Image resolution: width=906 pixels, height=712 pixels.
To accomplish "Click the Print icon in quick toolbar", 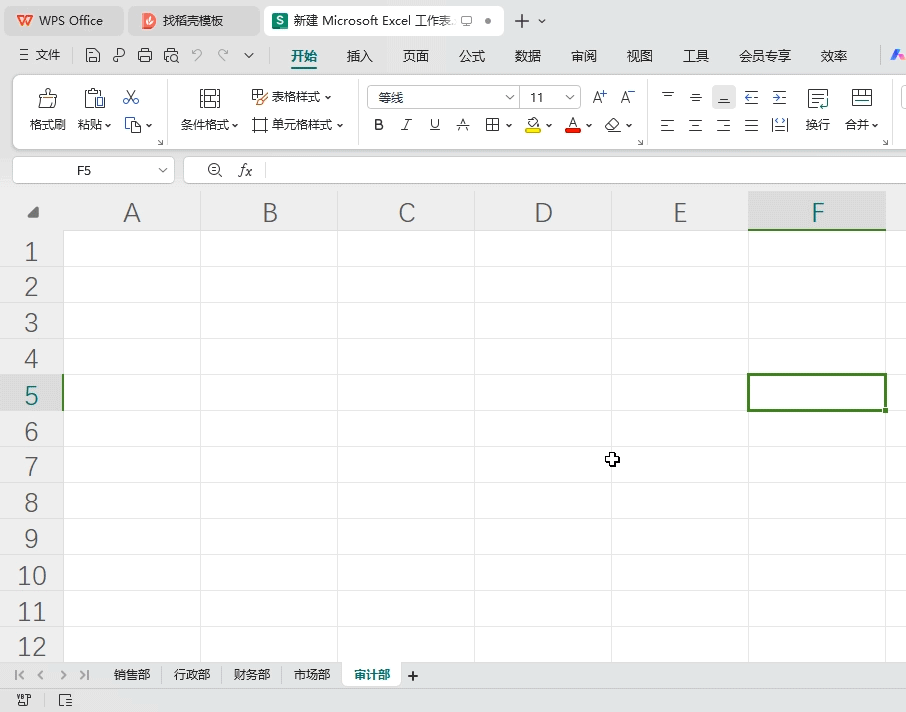I will point(144,55).
